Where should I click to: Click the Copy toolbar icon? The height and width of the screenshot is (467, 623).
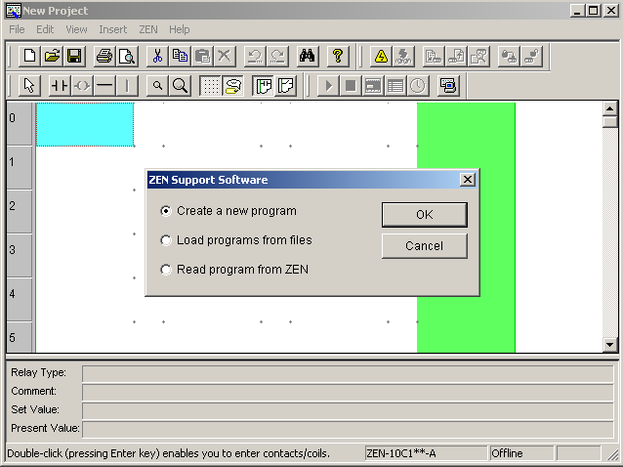pos(180,56)
